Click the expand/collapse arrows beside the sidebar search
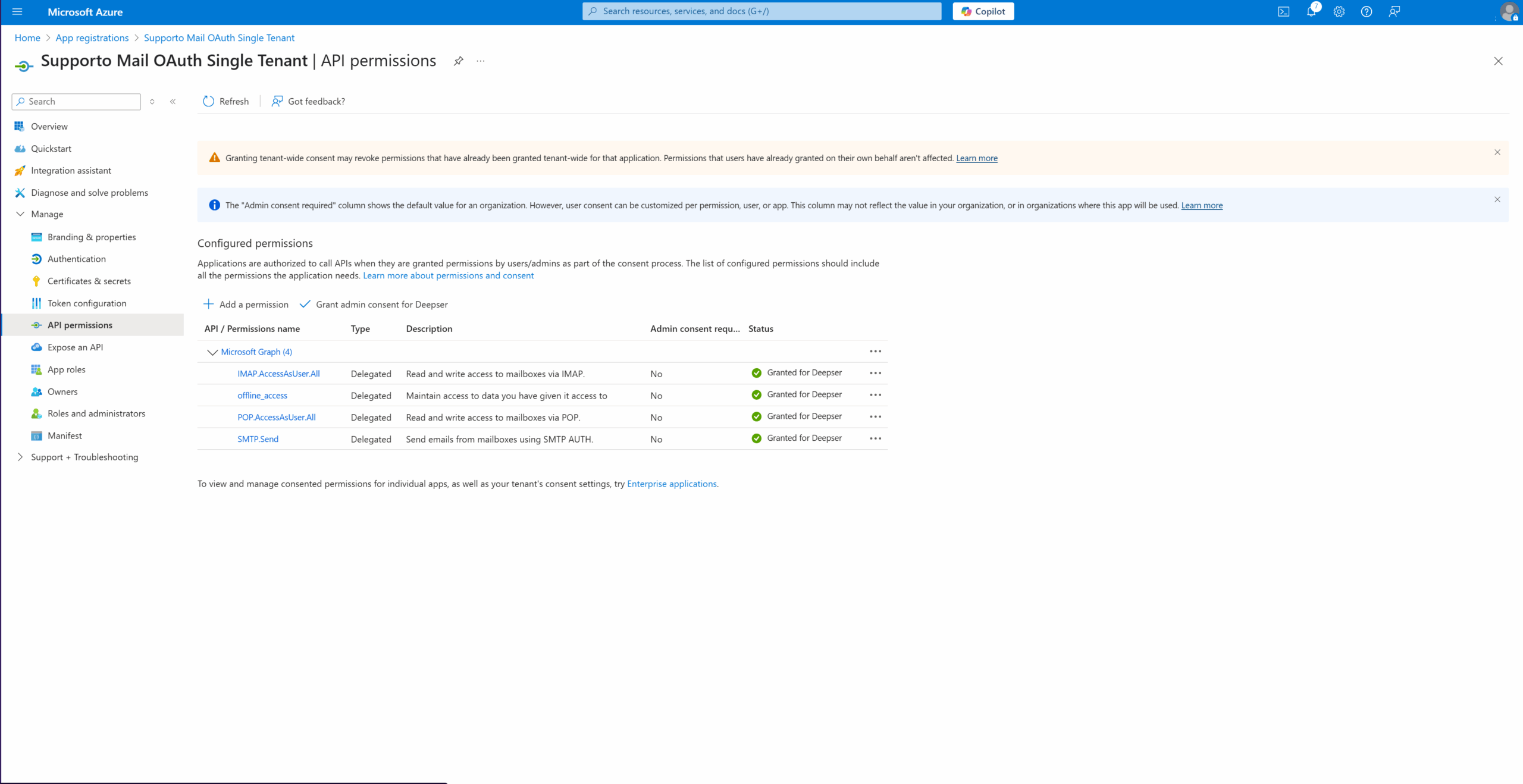This screenshot has width=1523, height=784. pos(152,102)
